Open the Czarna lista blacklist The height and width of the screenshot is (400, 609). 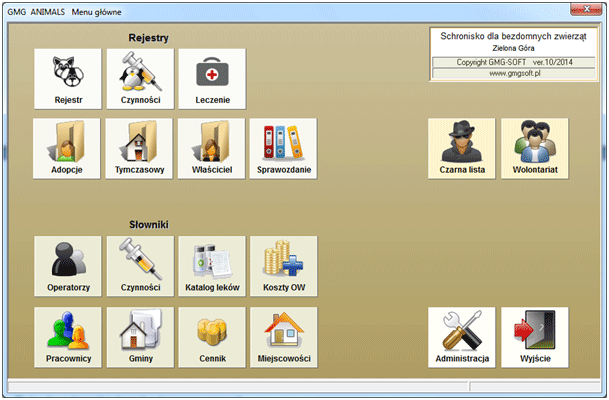click(x=462, y=149)
